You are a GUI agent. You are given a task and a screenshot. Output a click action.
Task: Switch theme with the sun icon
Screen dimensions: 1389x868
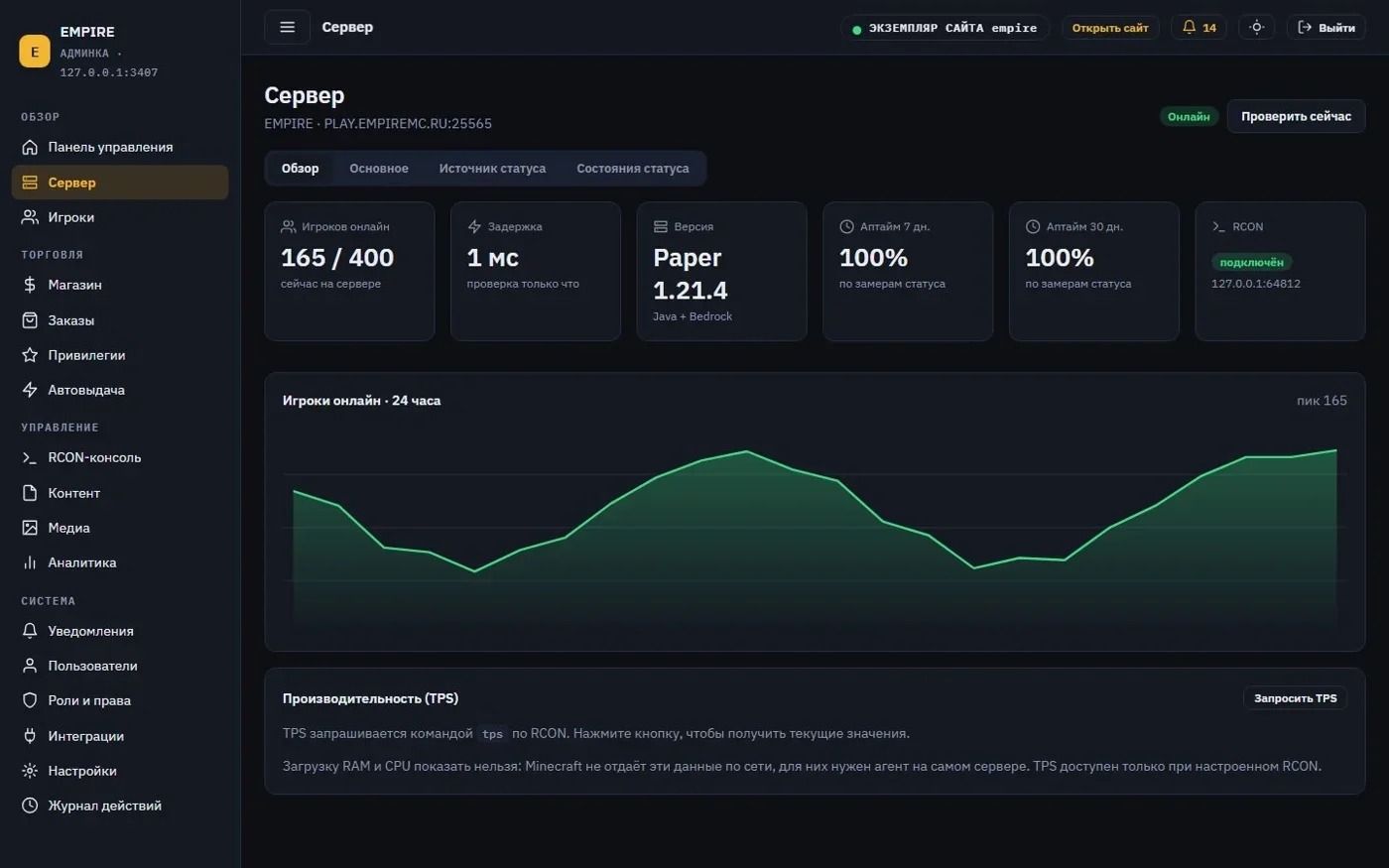[x=1256, y=28]
